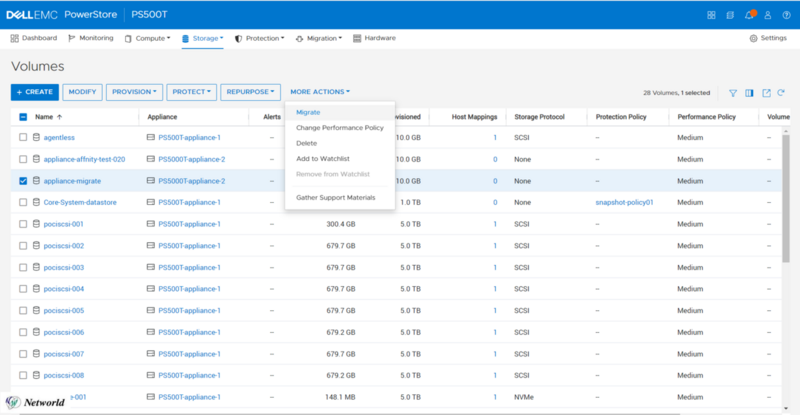
Task: Click the vertical scrollbar of volumes table
Action: (786, 199)
